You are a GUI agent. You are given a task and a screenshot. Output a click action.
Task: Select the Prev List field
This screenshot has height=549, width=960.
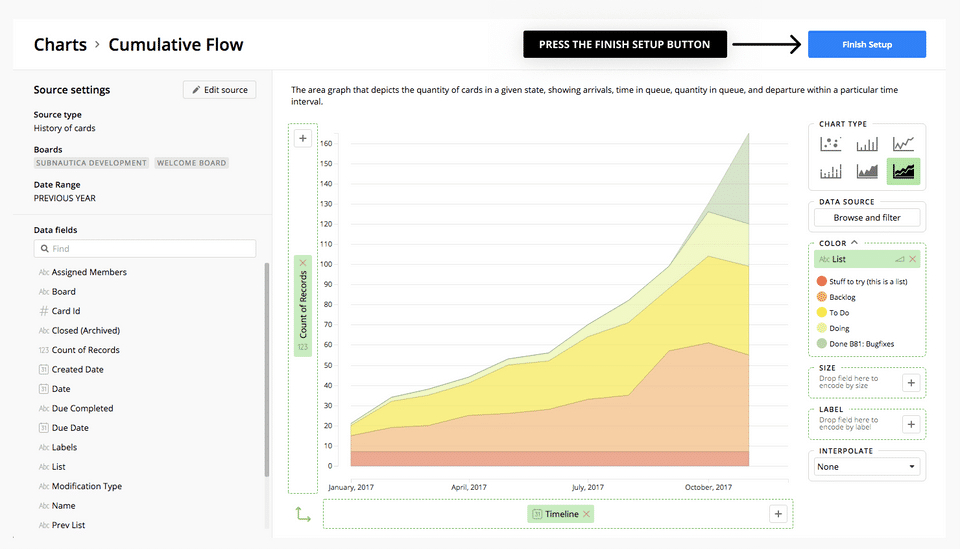68,525
